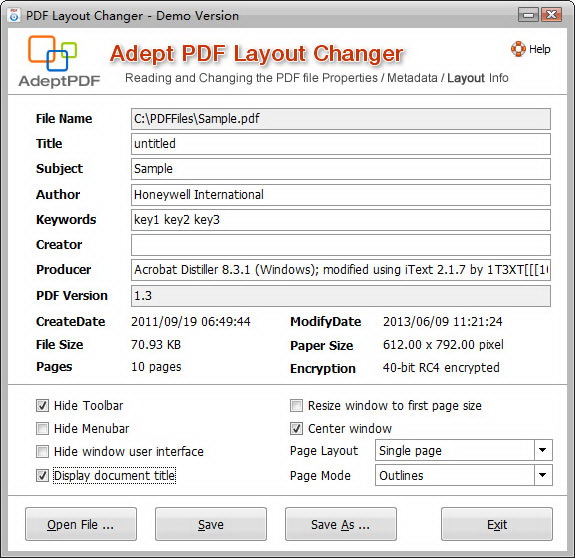
Task: Open the Help link text
Action: (539, 49)
